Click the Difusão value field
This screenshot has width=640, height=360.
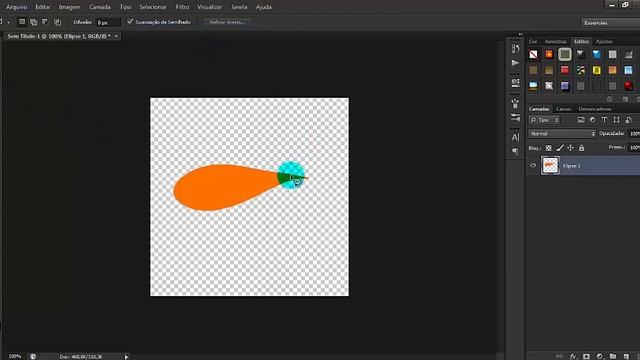click(108, 22)
